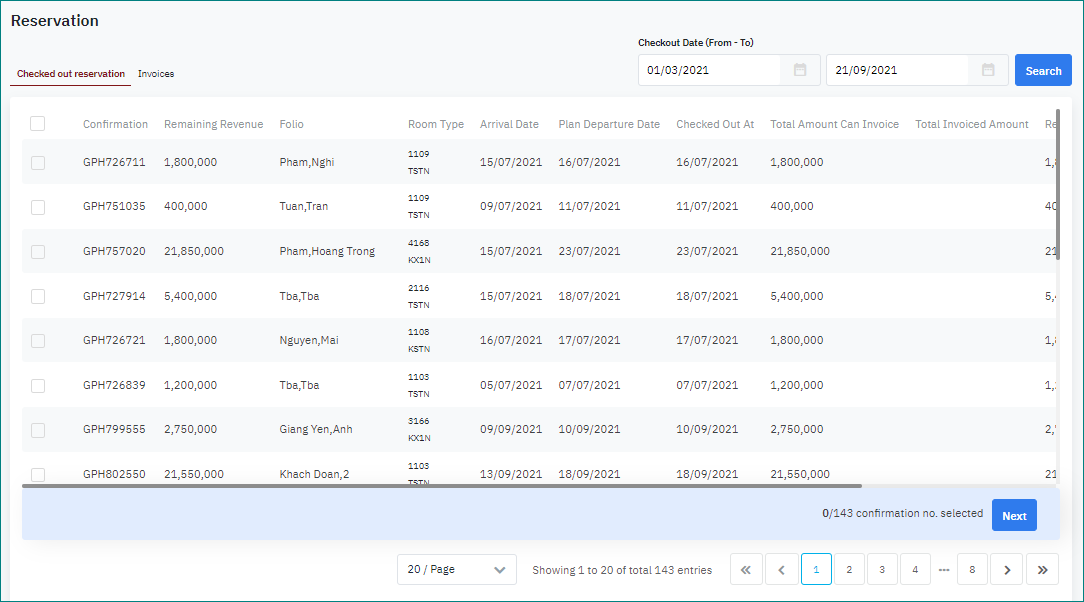Image resolution: width=1084 pixels, height=602 pixels.
Task: Click the Next button
Action: point(1014,516)
